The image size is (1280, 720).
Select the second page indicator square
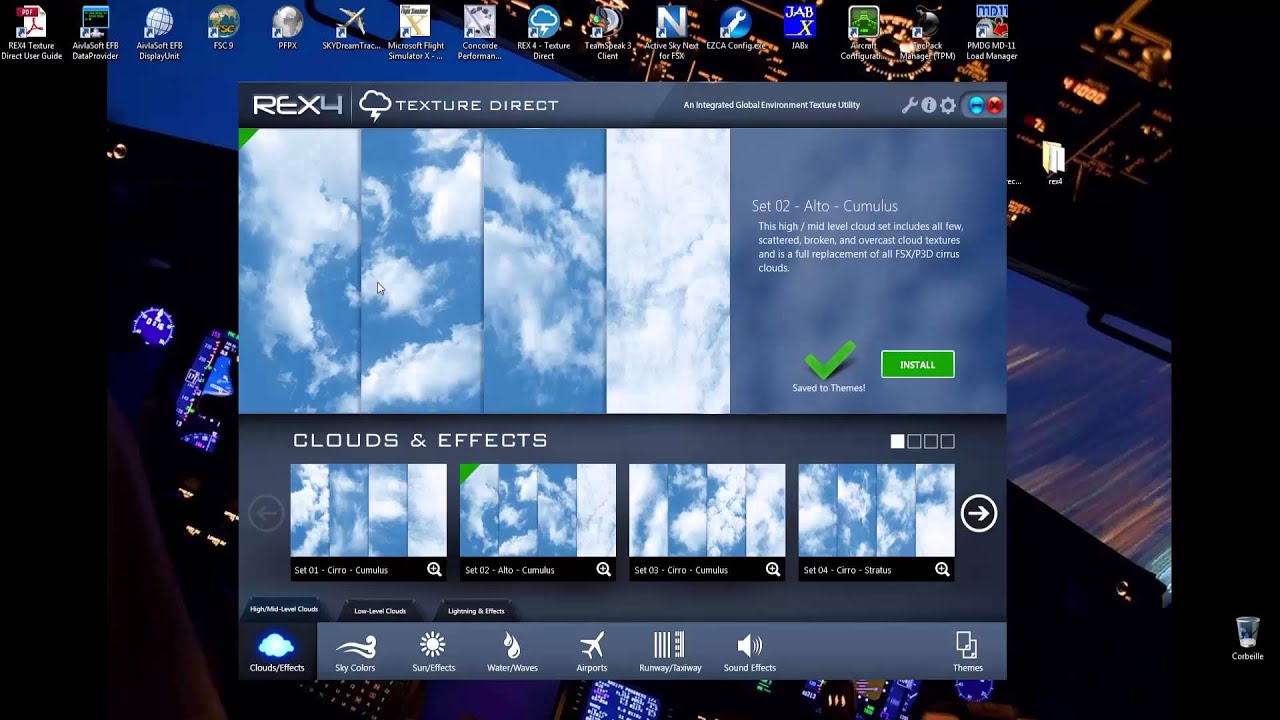click(914, 441)
